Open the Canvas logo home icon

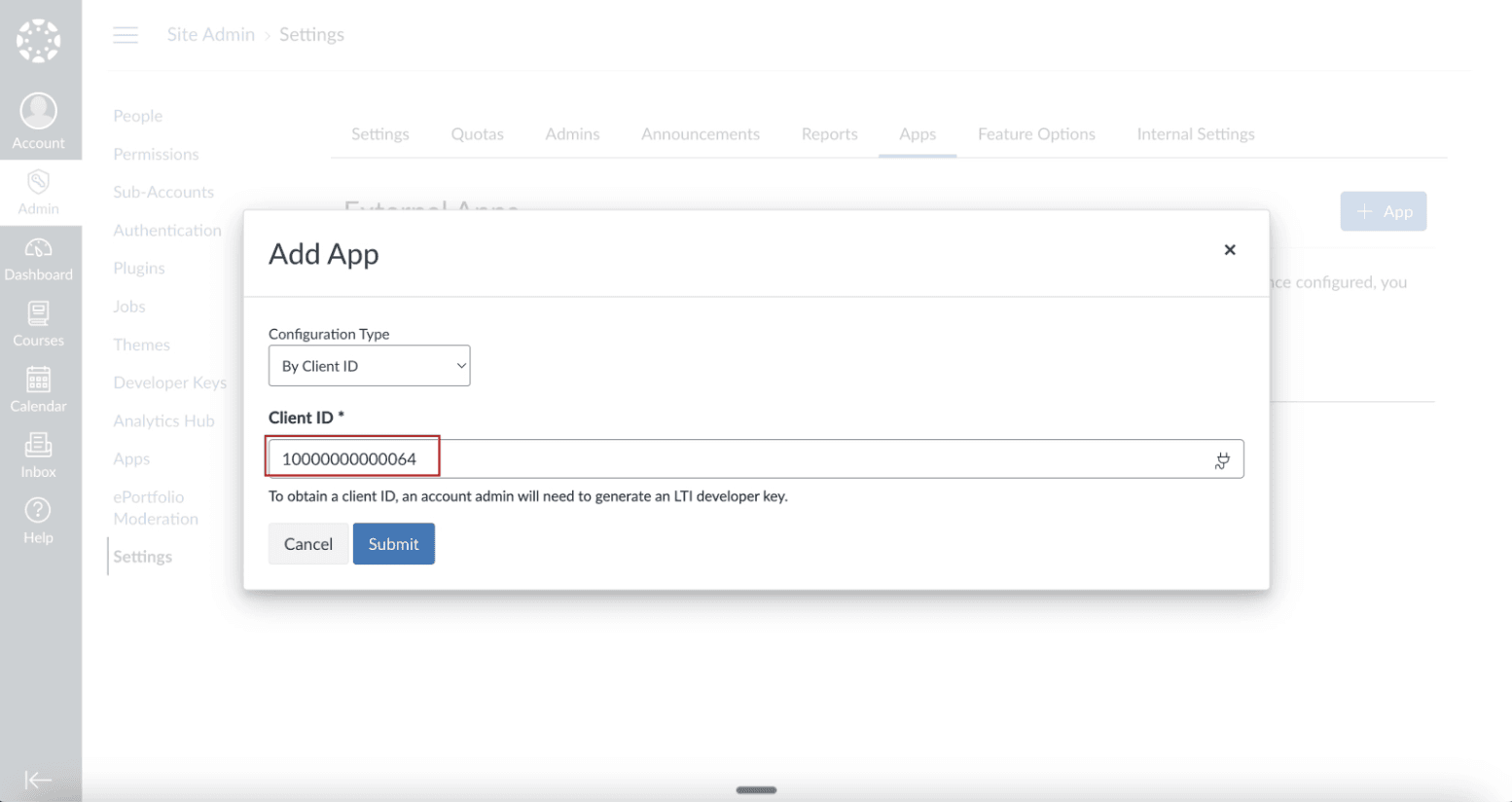(x=39, y=40)
